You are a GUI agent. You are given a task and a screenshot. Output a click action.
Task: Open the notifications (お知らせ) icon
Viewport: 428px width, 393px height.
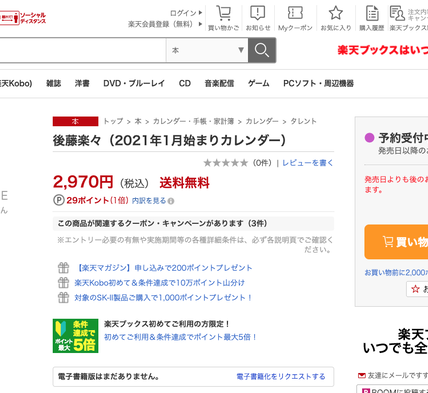[x=258, y=13]
